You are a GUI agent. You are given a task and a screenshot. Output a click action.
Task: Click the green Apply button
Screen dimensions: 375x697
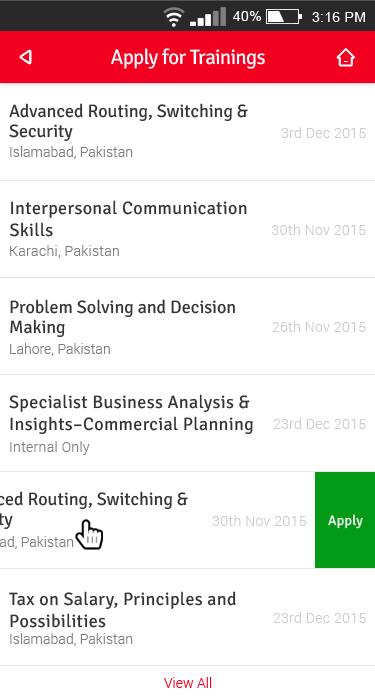pyautogui.click(x=345, y=520)
